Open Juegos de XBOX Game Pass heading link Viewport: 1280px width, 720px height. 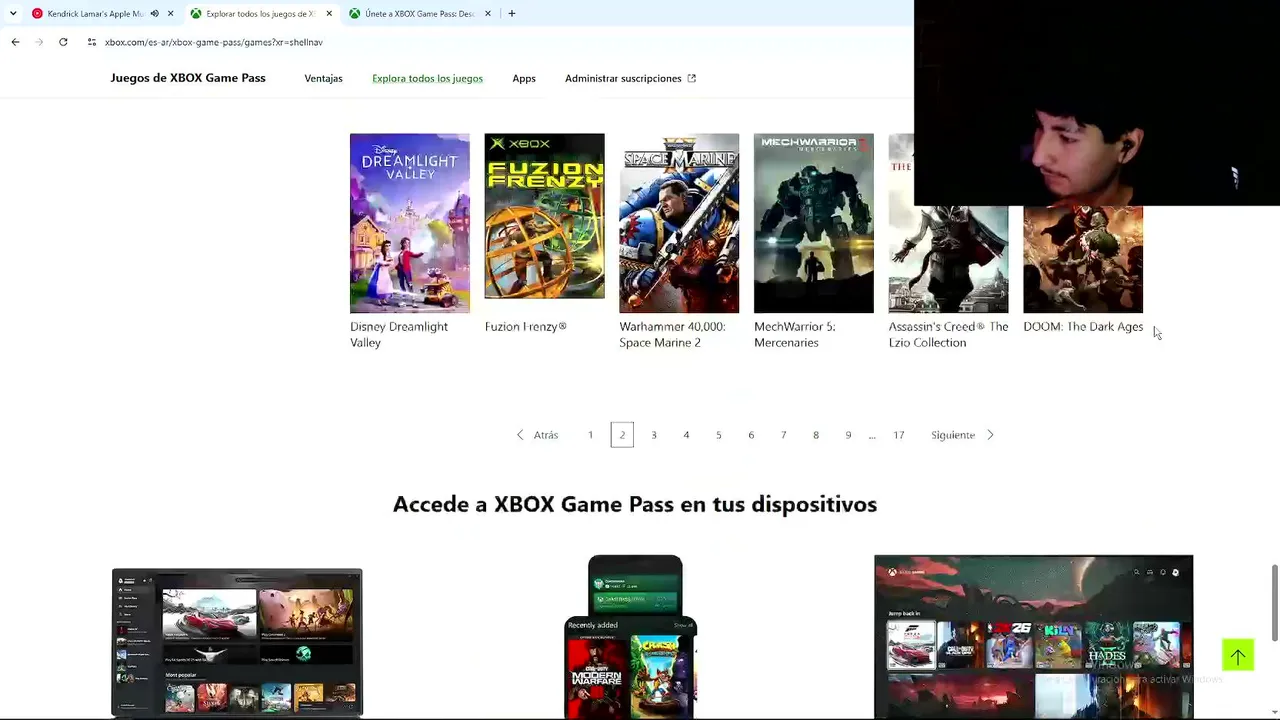tap(188, 78)
